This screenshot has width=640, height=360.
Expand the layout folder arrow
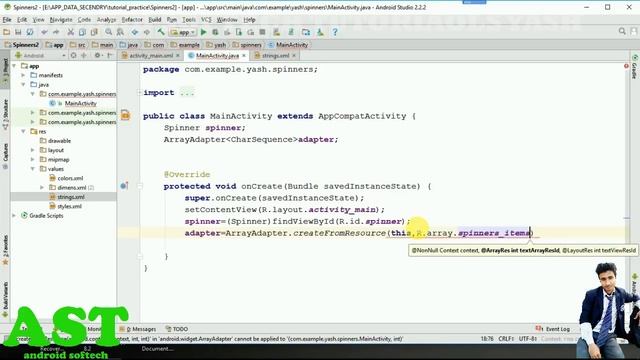[x=33, y=150]
